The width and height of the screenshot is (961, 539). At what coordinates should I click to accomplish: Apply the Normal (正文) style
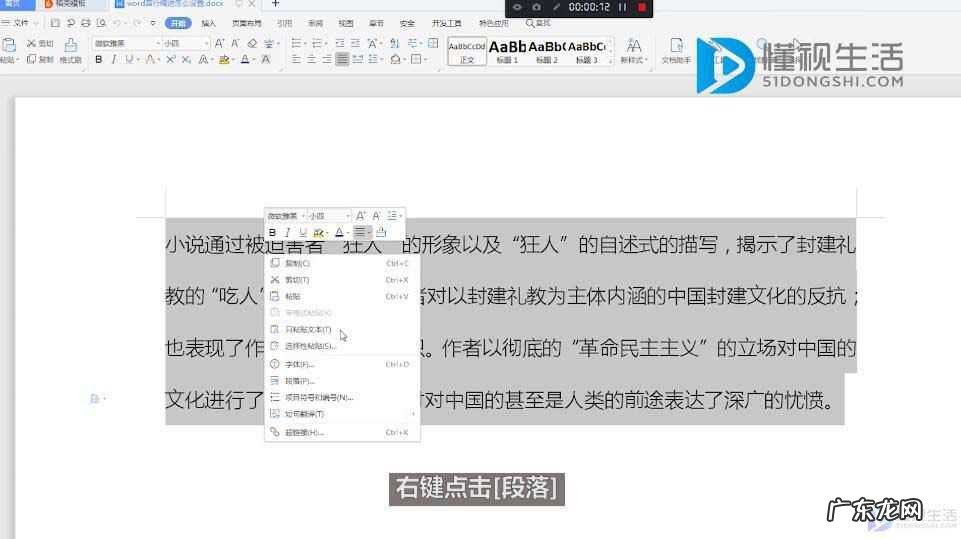tap(467, 51)
